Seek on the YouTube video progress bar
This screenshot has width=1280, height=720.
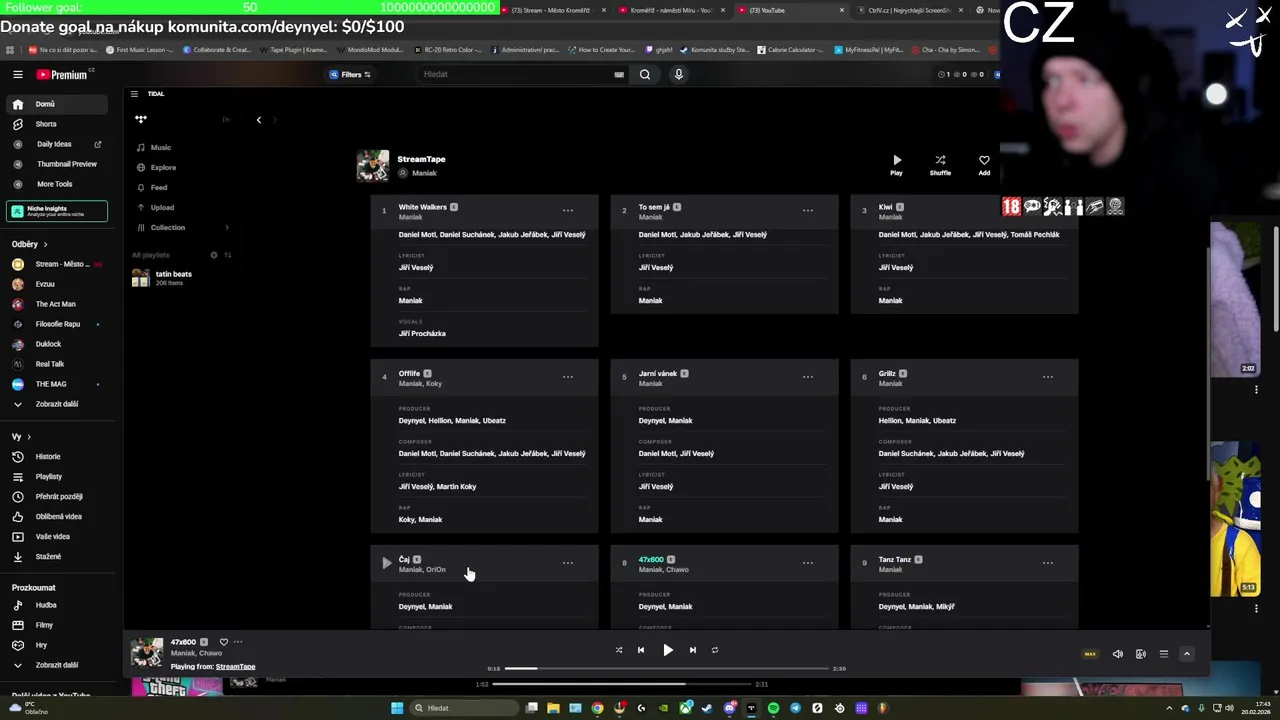622,684
